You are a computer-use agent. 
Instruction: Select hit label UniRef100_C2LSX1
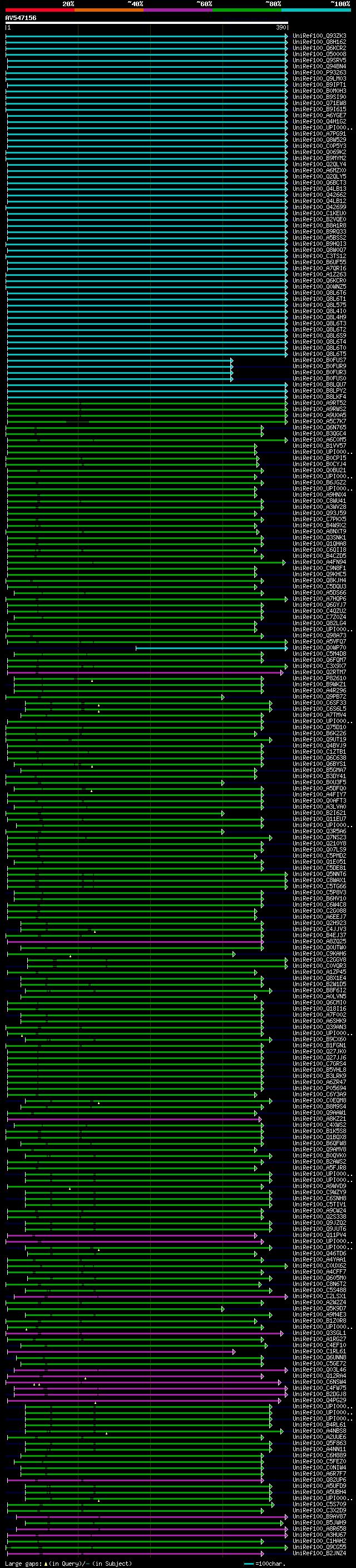(x=319, y=1296)
